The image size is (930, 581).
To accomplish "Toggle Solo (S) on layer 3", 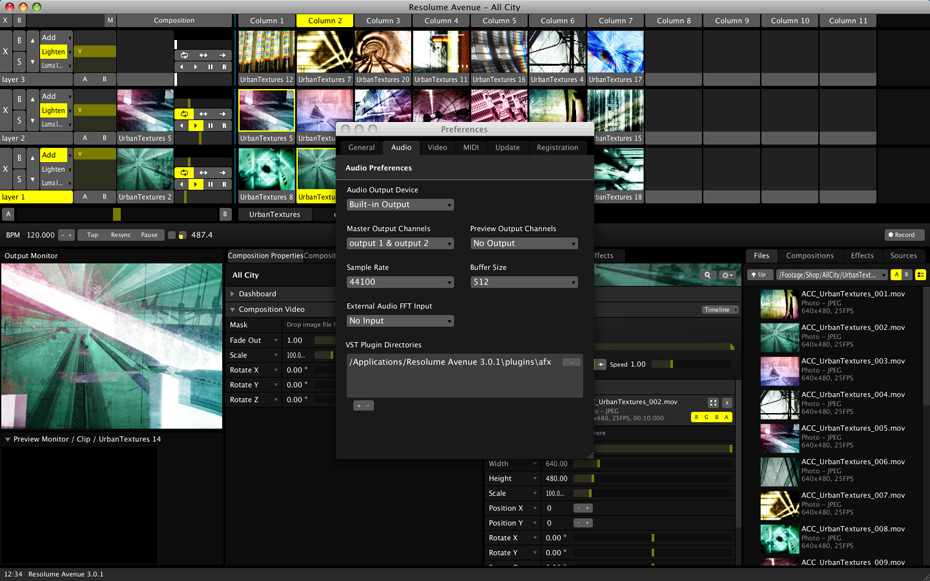I will (x=19, y=62).
